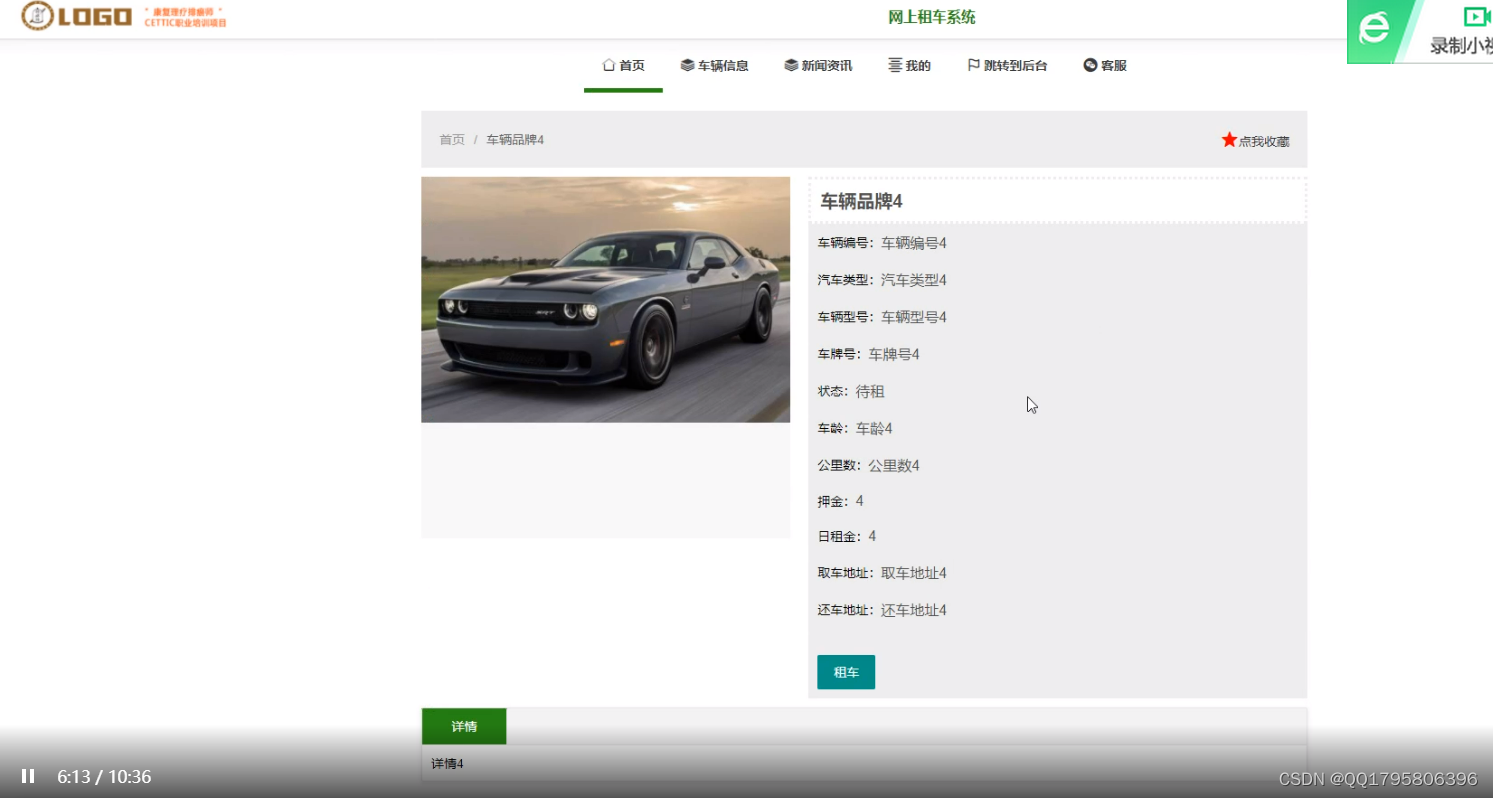
Task: Click the 汽车类型4 value
Action: coord(914,280)
